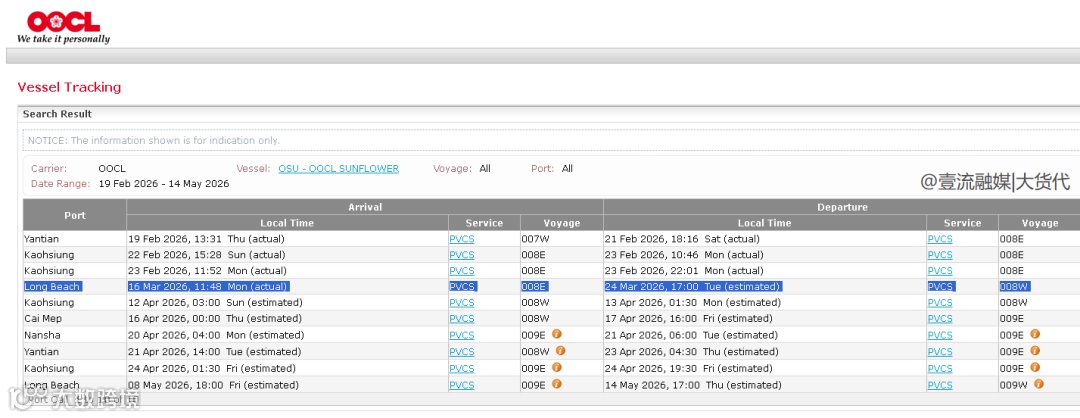Click the Arrival group header
The width and height of the screenshot is (1080, 418).
click(x=365, y=207)
